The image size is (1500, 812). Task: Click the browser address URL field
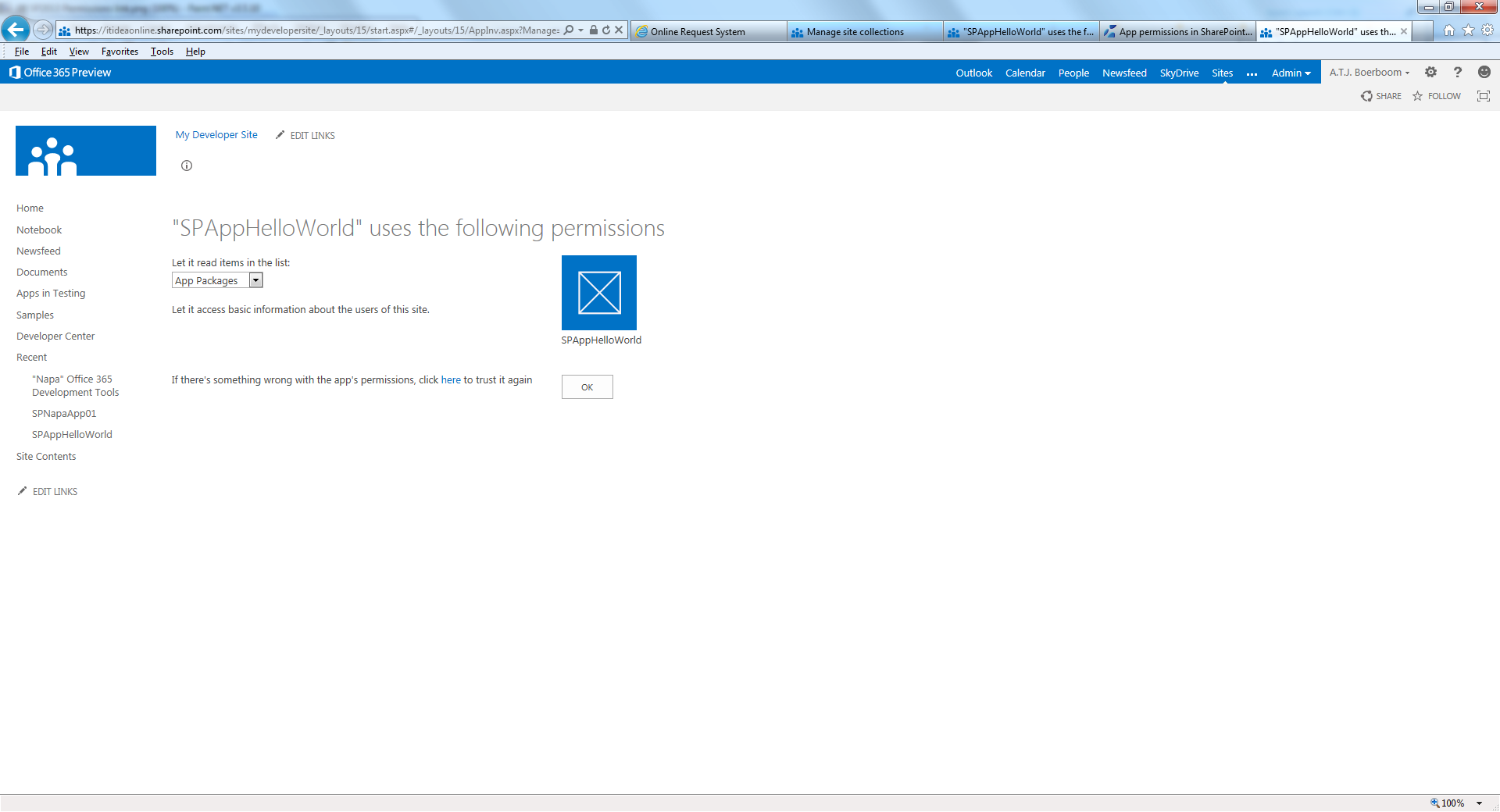click(x=316, y=30)
